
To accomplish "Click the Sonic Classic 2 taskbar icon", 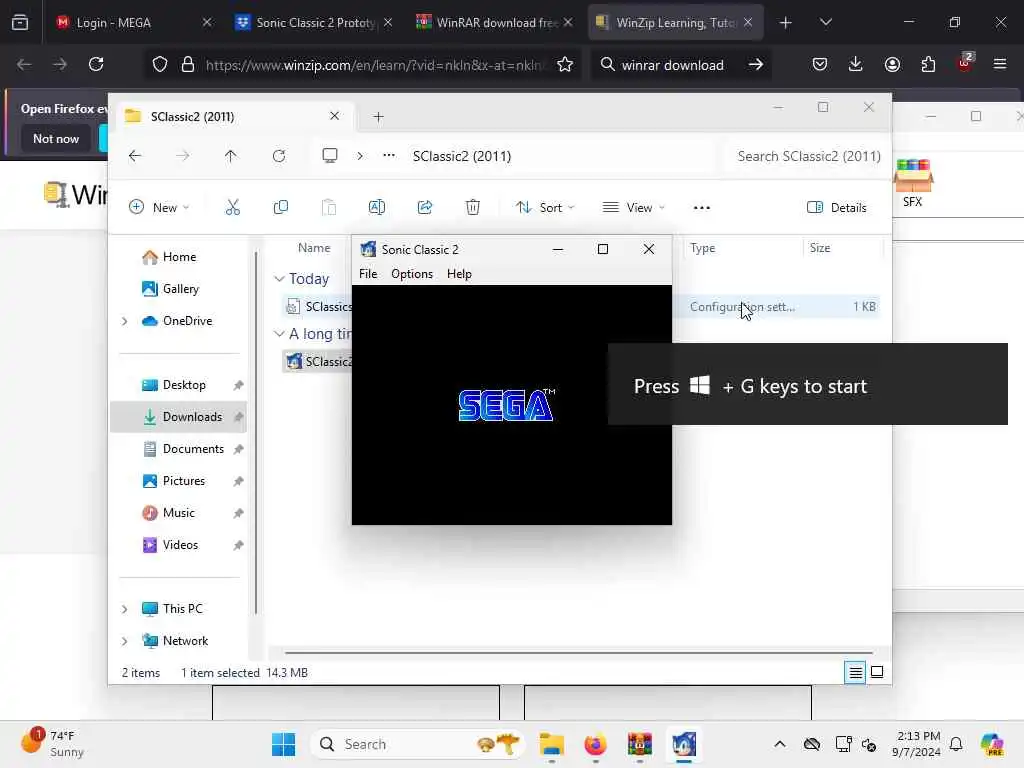I will point(684,744).
